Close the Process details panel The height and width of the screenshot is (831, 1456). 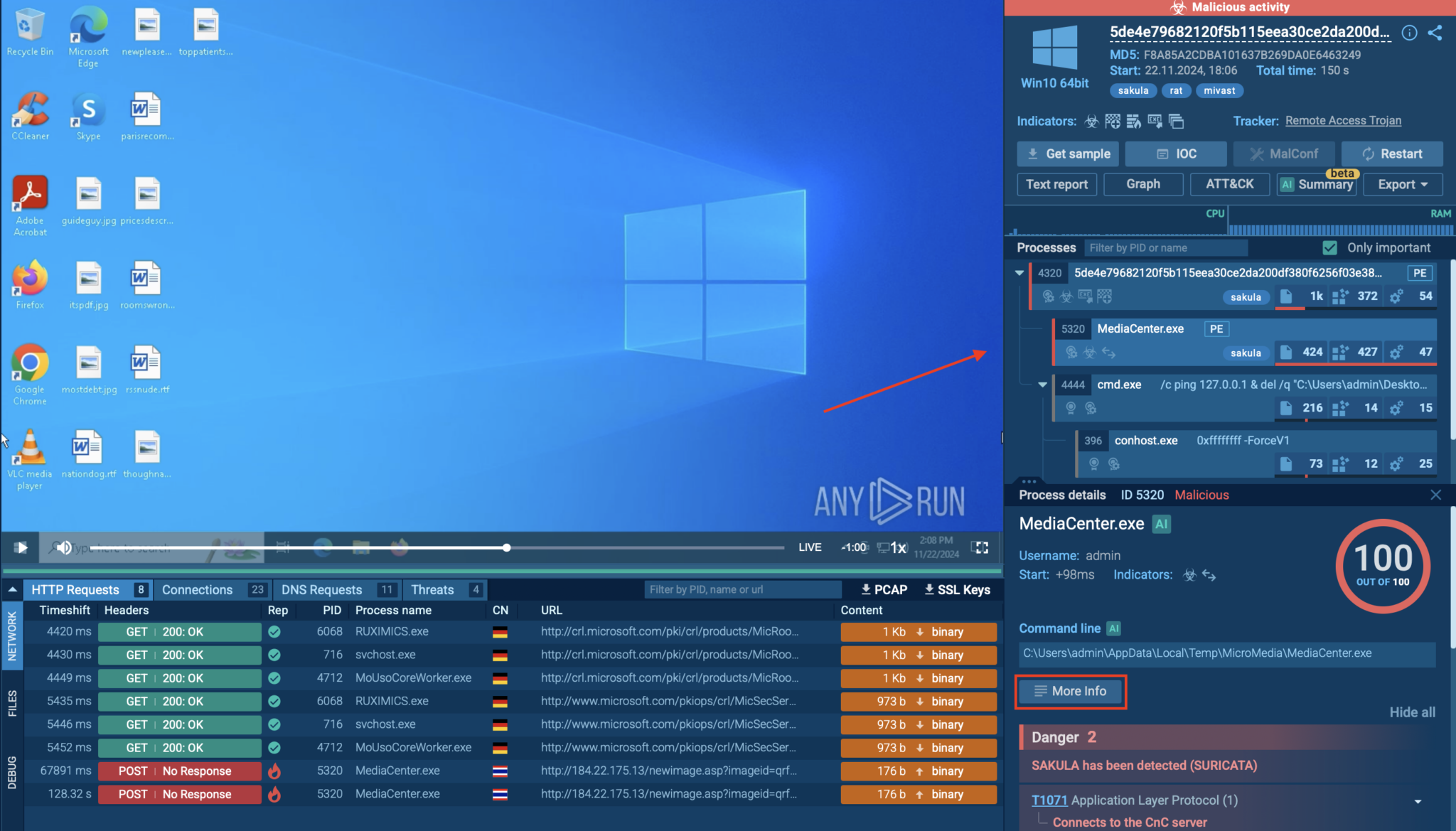pos(1435,495)
